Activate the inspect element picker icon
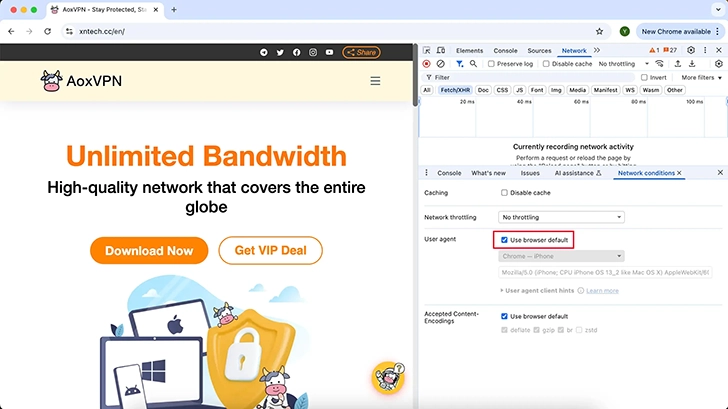Screen dimensions: 728x409 click(427, 50)
